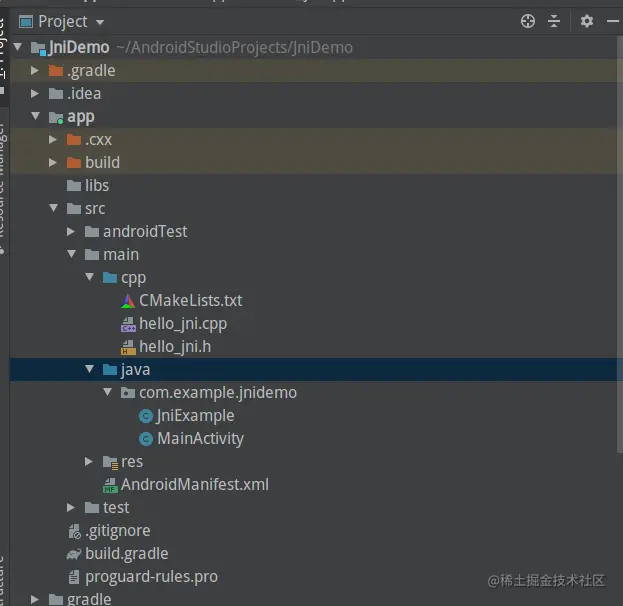Click the JniDemo project name label
This screenshot has width=623, height=606.
pyautogui.click(x=79, y=47)
